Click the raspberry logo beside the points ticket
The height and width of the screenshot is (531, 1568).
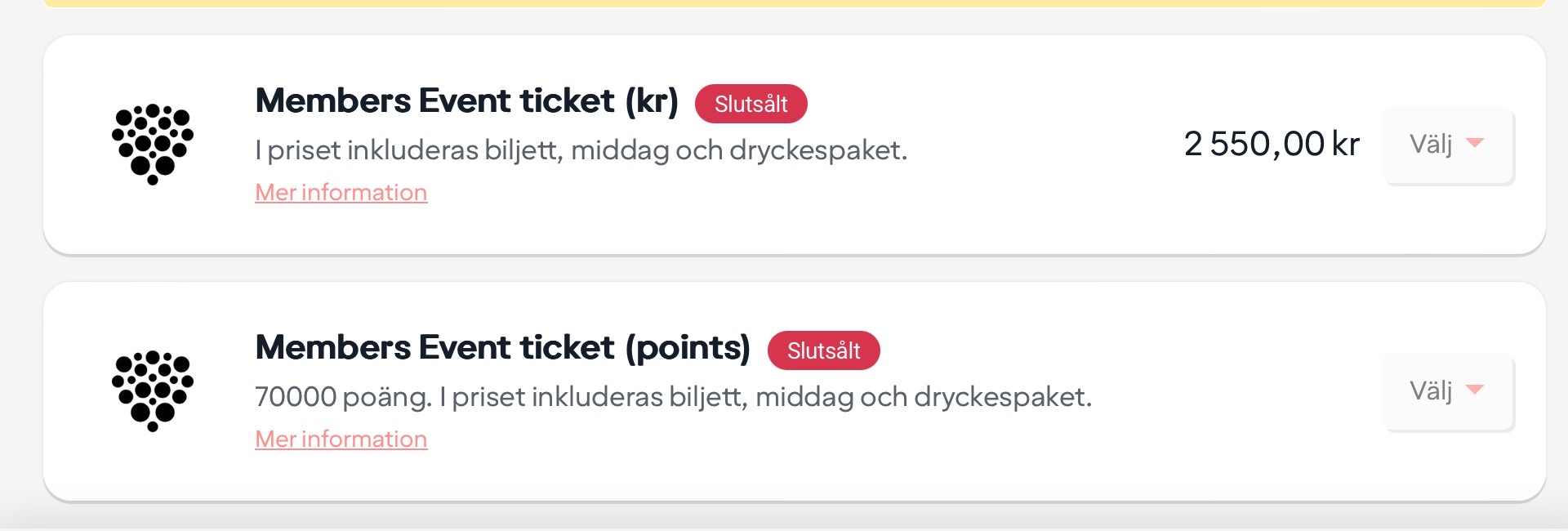pos(153,390)
